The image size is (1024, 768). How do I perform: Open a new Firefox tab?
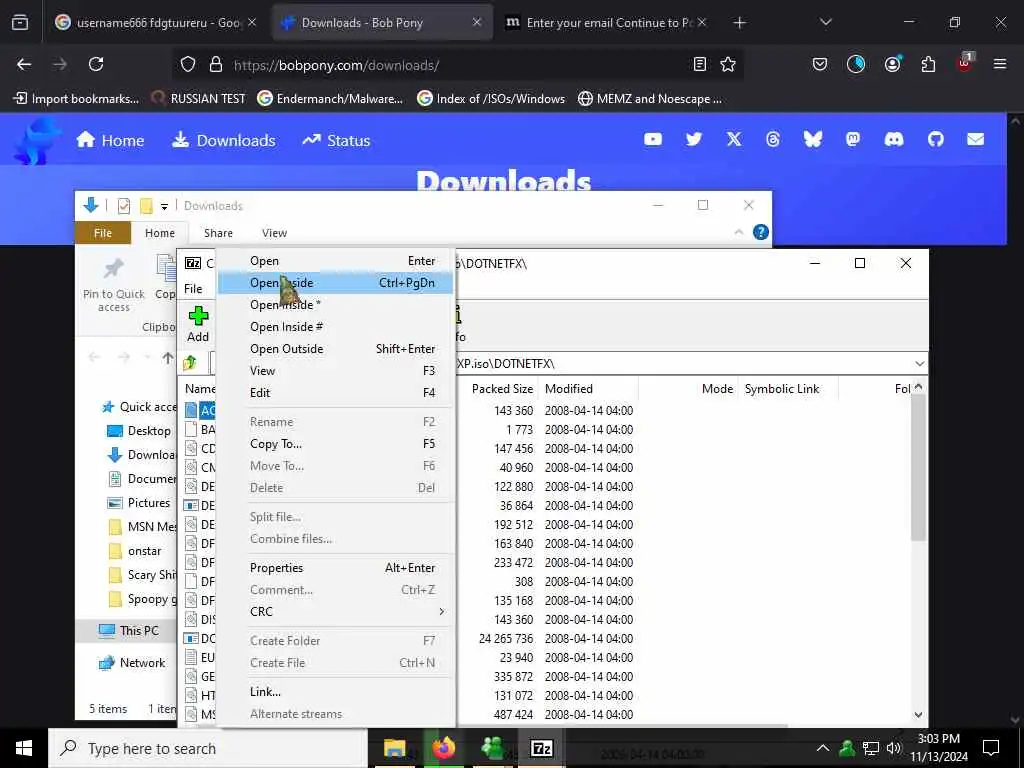pyautogui.click(x=739, y=22)
